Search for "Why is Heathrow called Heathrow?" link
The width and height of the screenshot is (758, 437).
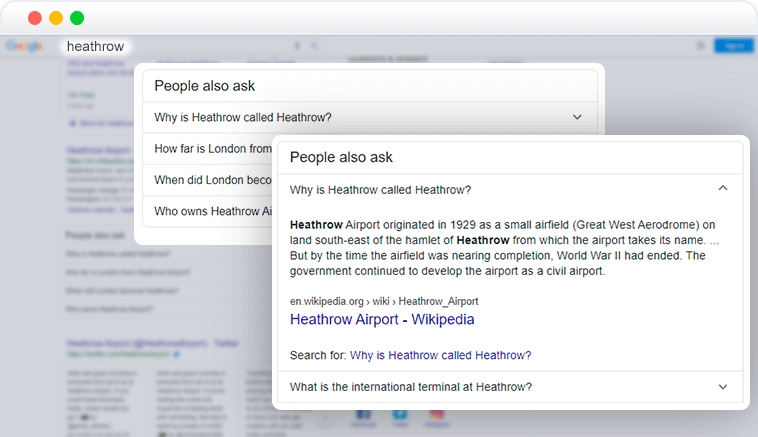[x=440, y=355]
